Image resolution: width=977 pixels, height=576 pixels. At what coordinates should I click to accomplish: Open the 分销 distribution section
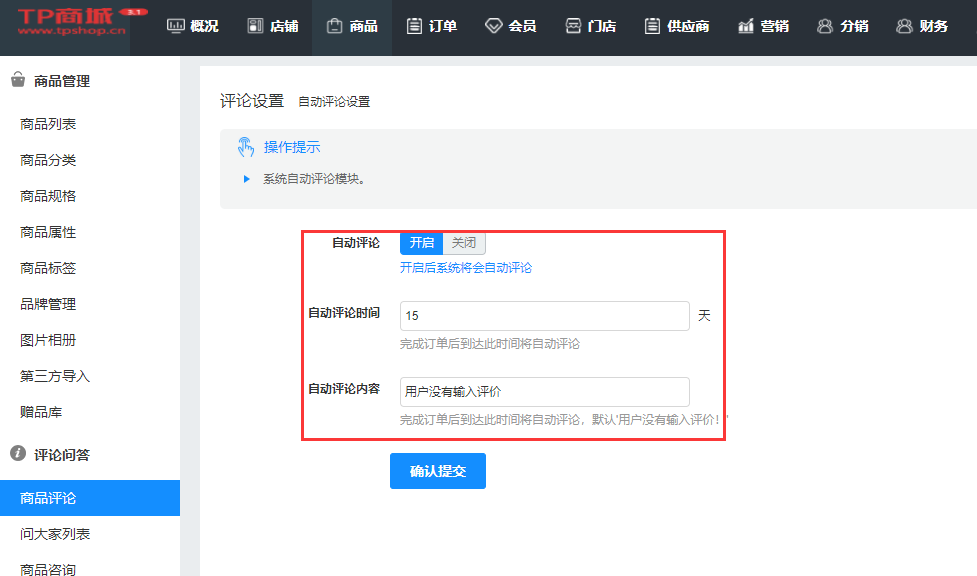coord(842,27)
